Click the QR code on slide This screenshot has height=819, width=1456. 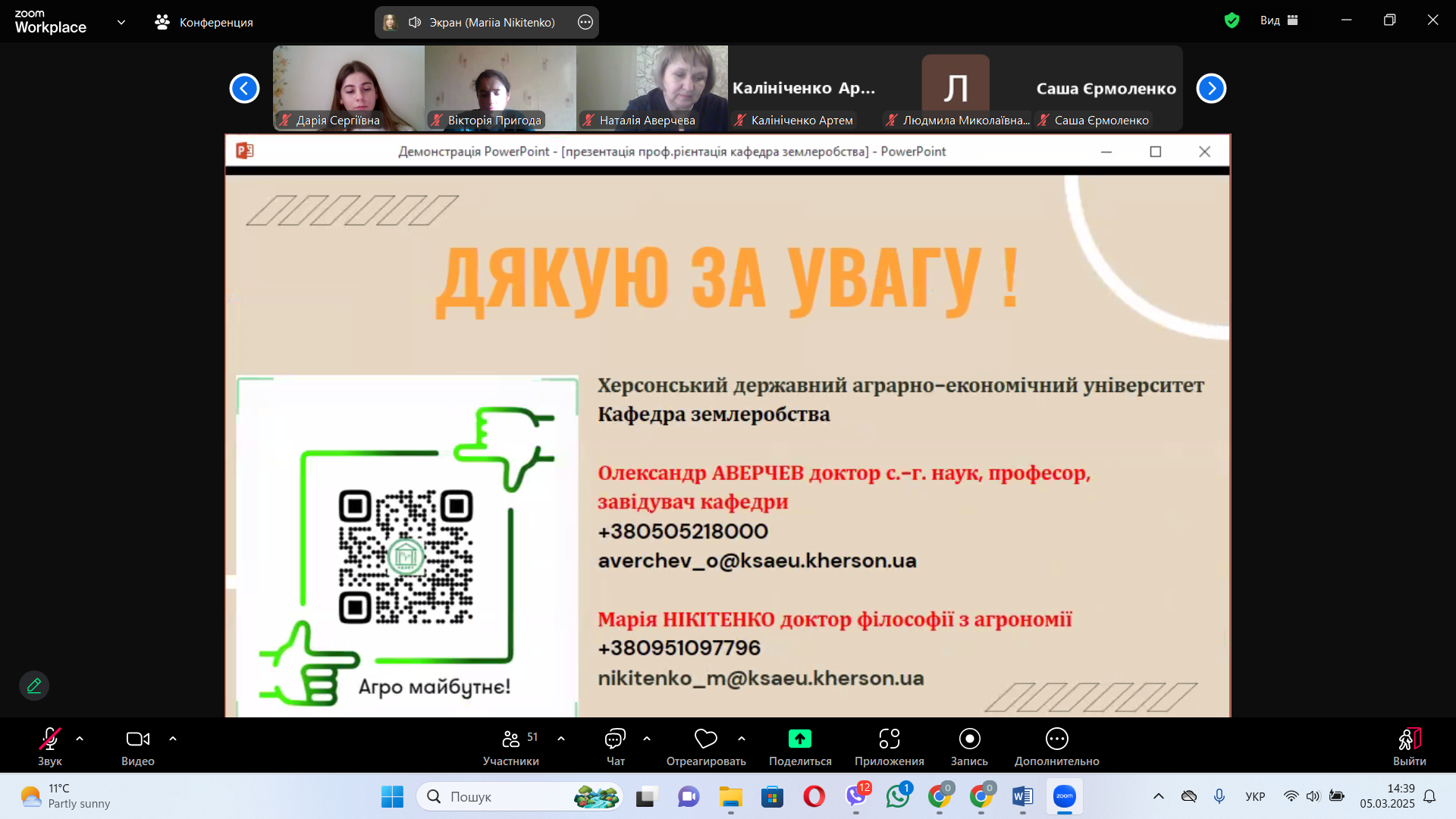coord(406,557)
